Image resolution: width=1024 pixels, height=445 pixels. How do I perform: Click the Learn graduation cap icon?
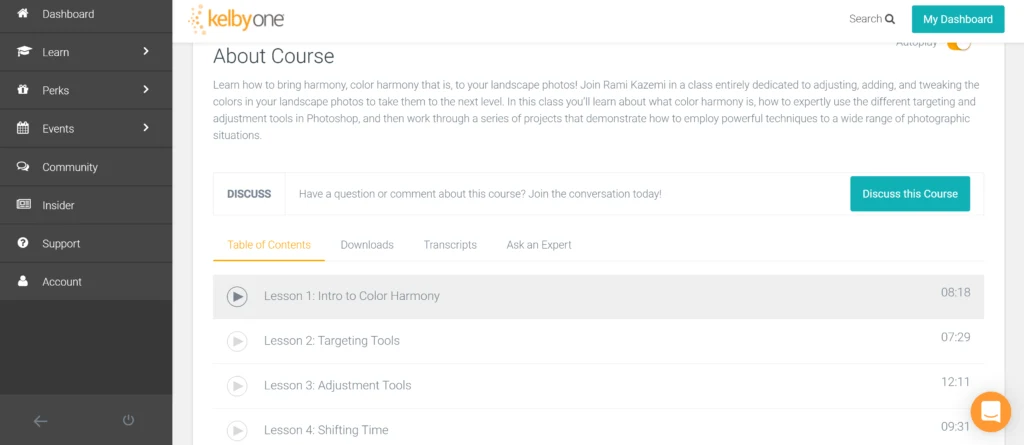click(x=24, y=52)
